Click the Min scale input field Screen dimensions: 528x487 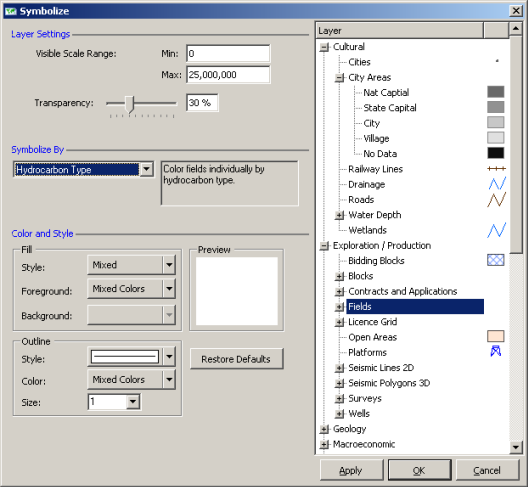(228, 53)
